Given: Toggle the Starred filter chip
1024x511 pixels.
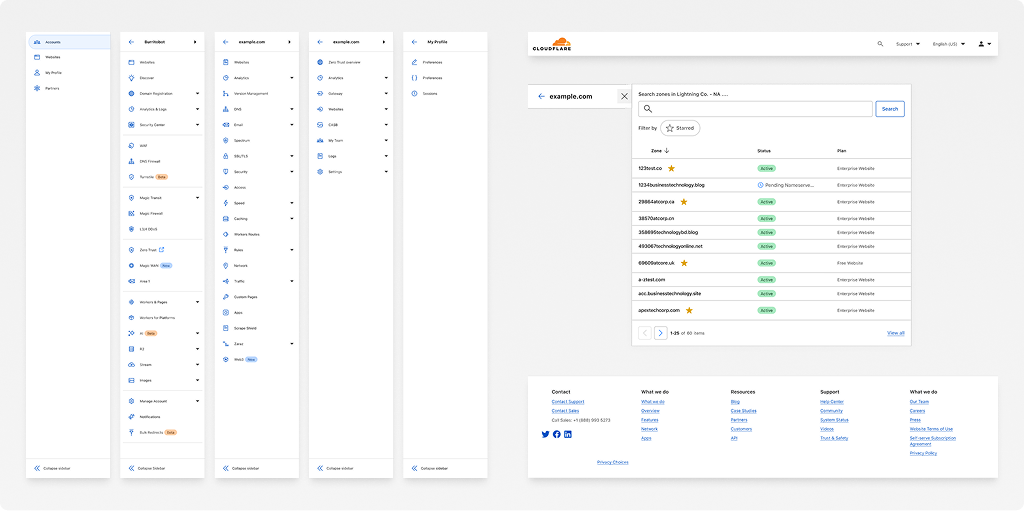Looking at the screenshot, I should click(x=680, y=128).
